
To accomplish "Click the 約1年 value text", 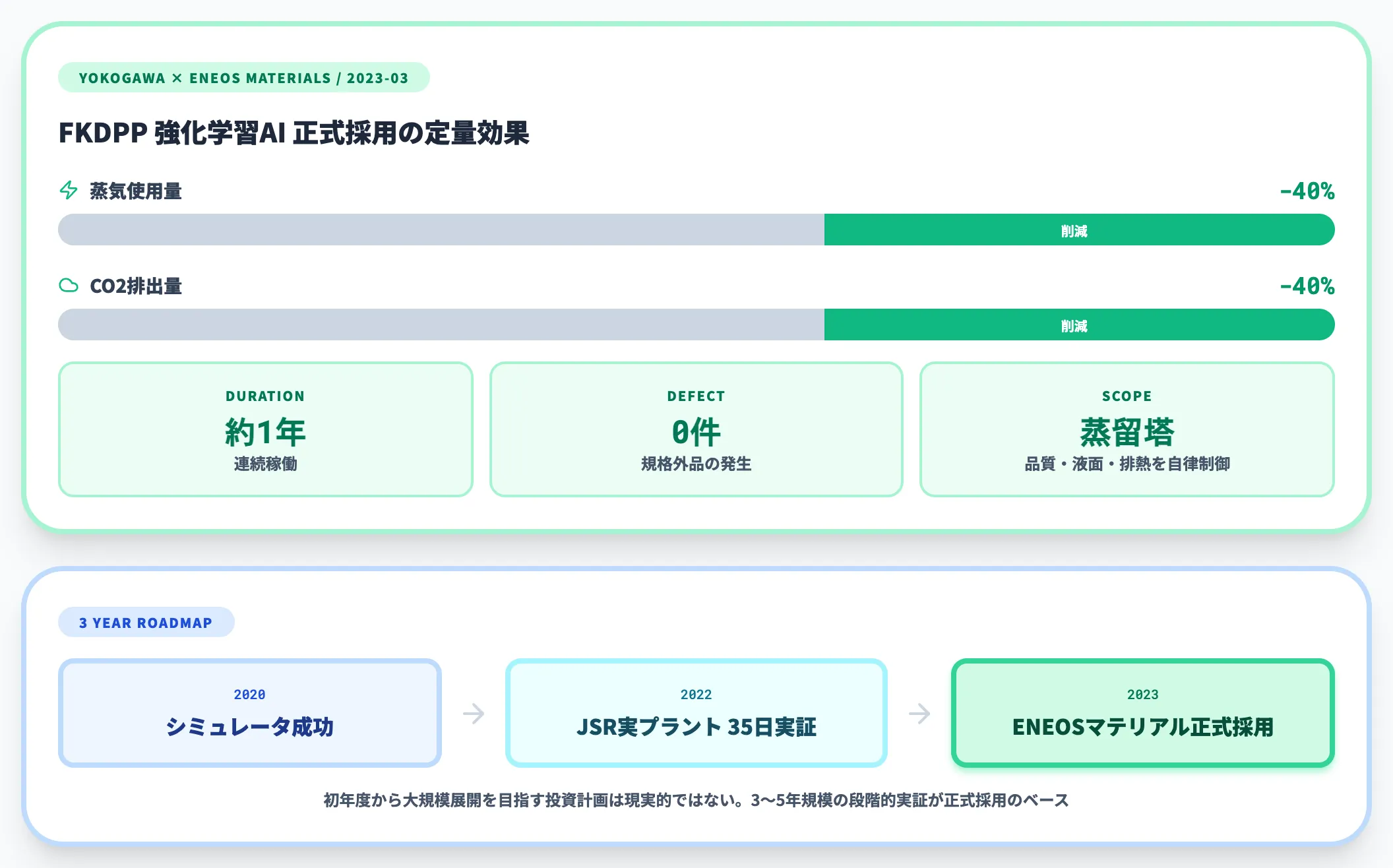I will point(266,432).
